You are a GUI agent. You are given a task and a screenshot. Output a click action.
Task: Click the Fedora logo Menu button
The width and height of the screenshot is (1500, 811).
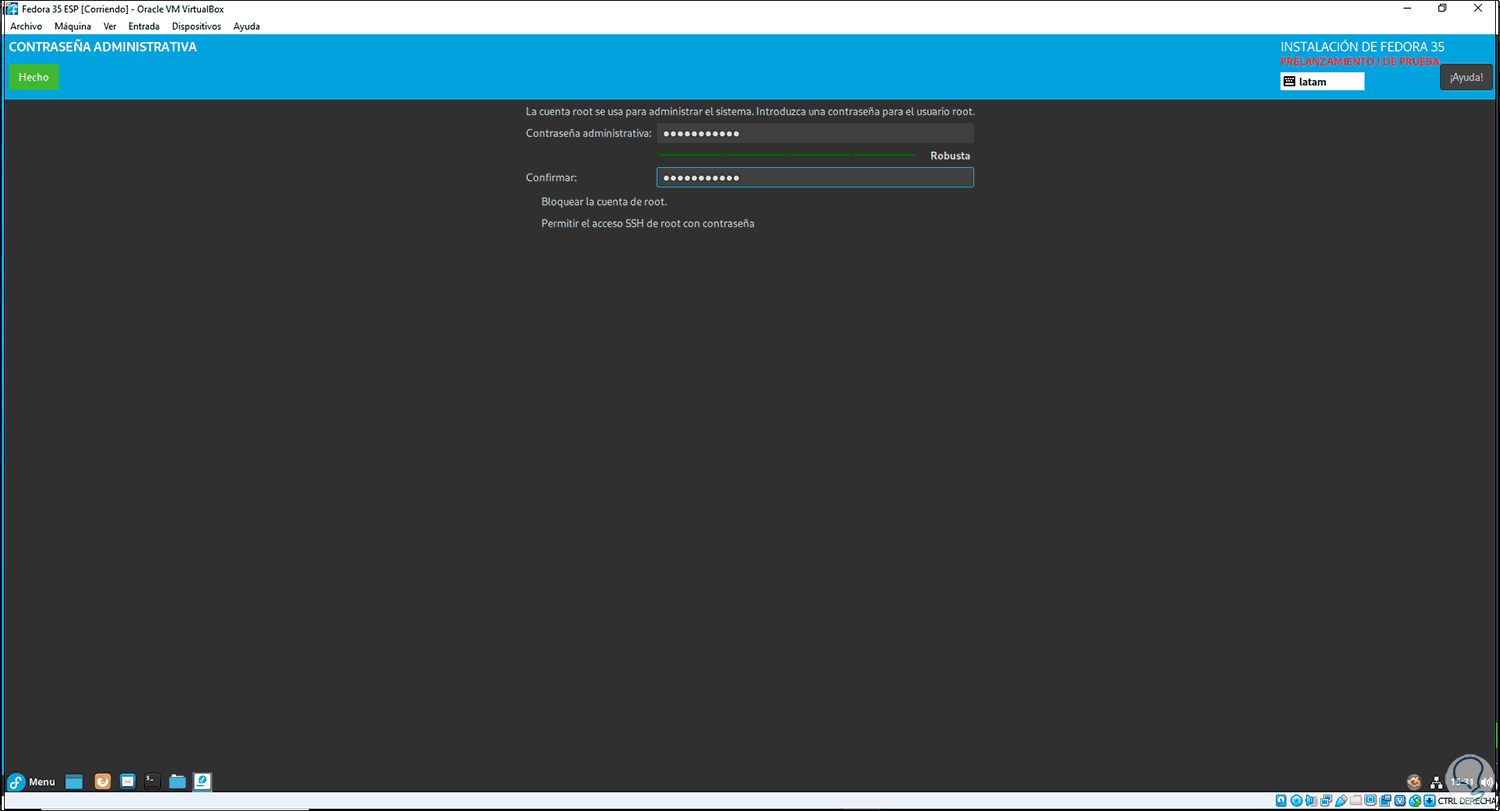(31, 781)
